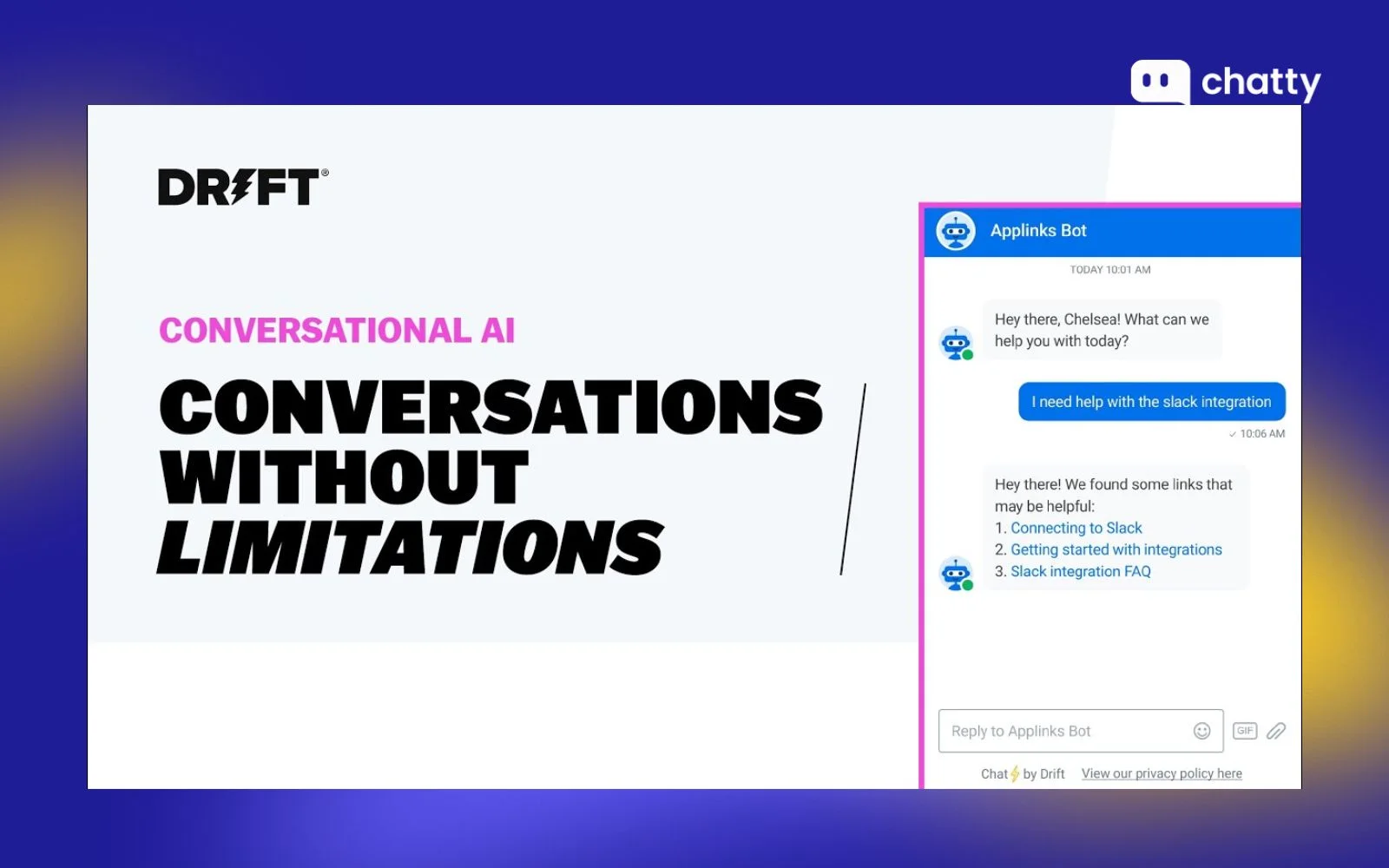The height and width of the screenshot is (868, 1389).
Task: Click the 'CONVERSATIONAL AI' pink heading
Action: (337, 331)
